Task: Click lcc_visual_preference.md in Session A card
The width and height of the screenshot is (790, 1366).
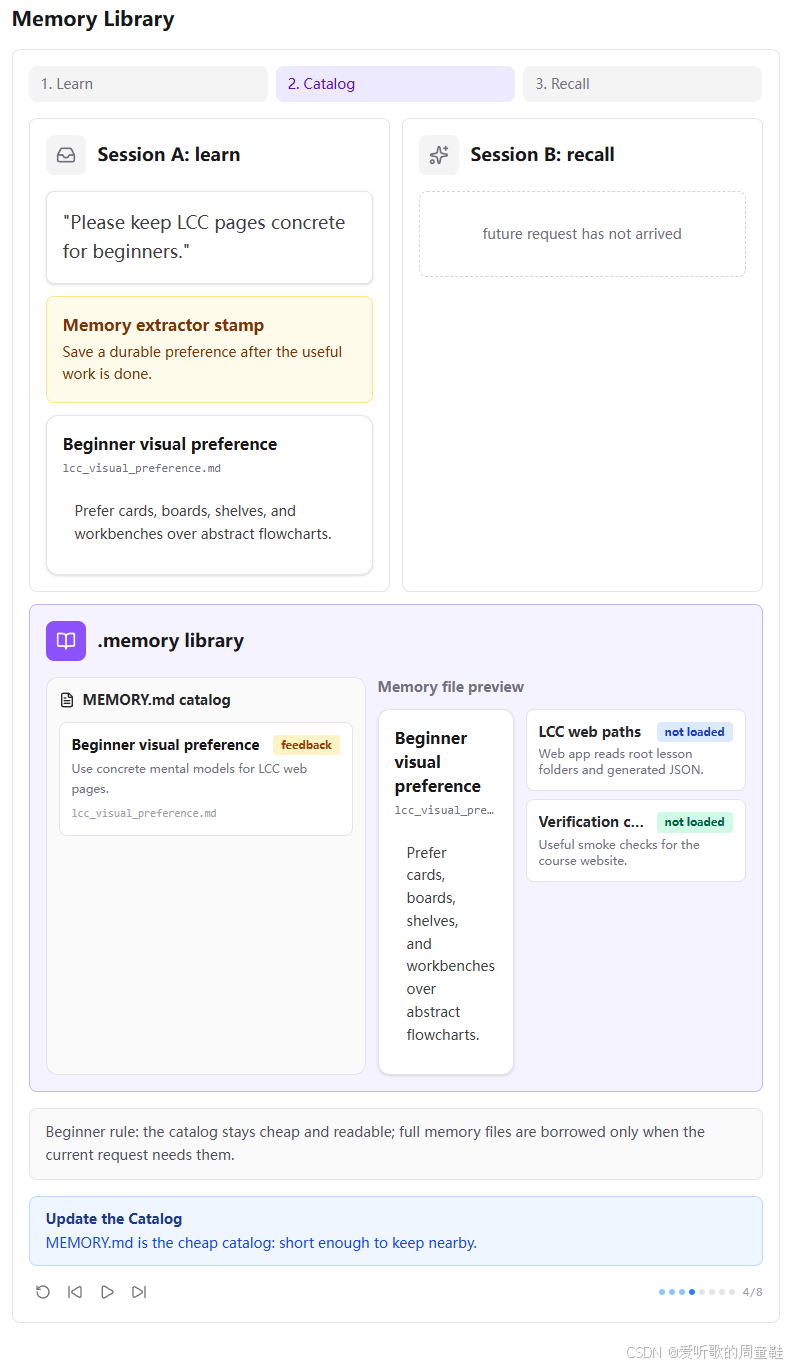Action: click(x=142, y=468)
